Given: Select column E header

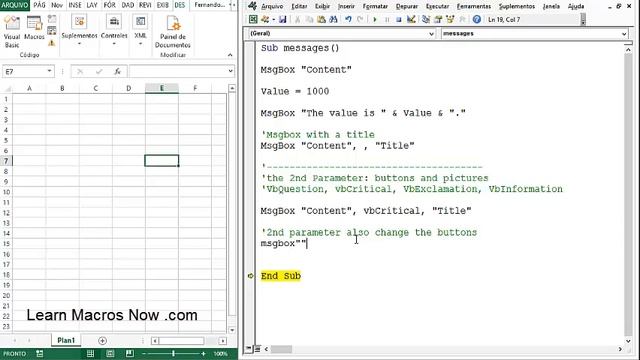Looking at the screenshot, I should 162,88.
